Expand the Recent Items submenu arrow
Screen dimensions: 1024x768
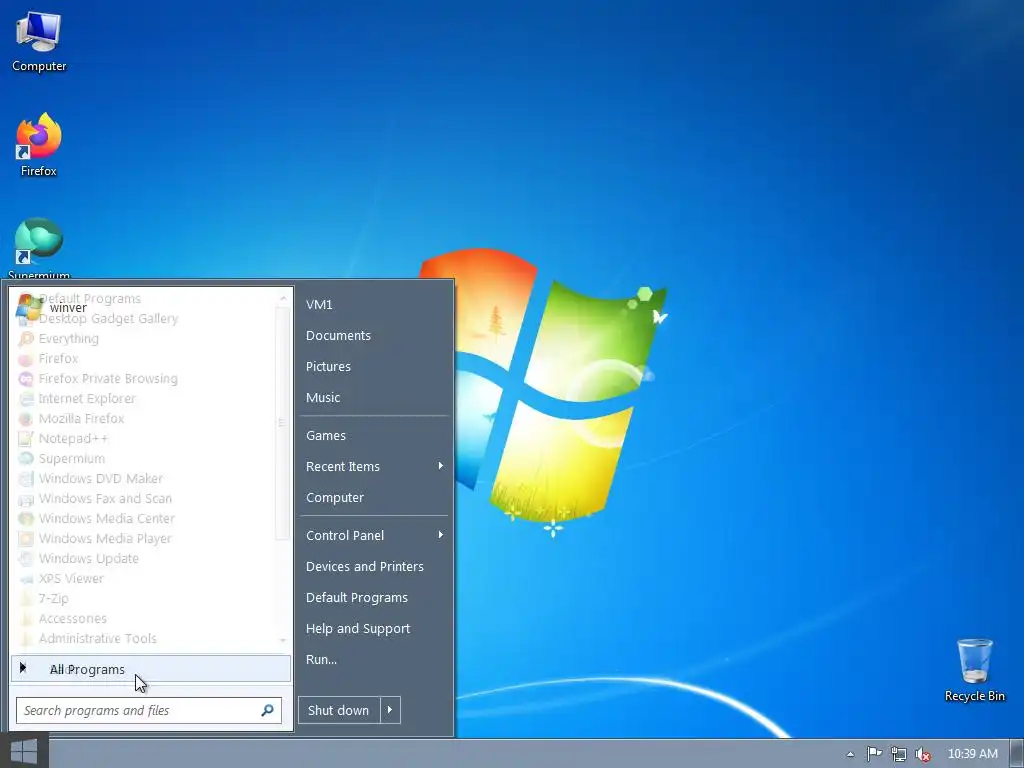click(441, 466)
